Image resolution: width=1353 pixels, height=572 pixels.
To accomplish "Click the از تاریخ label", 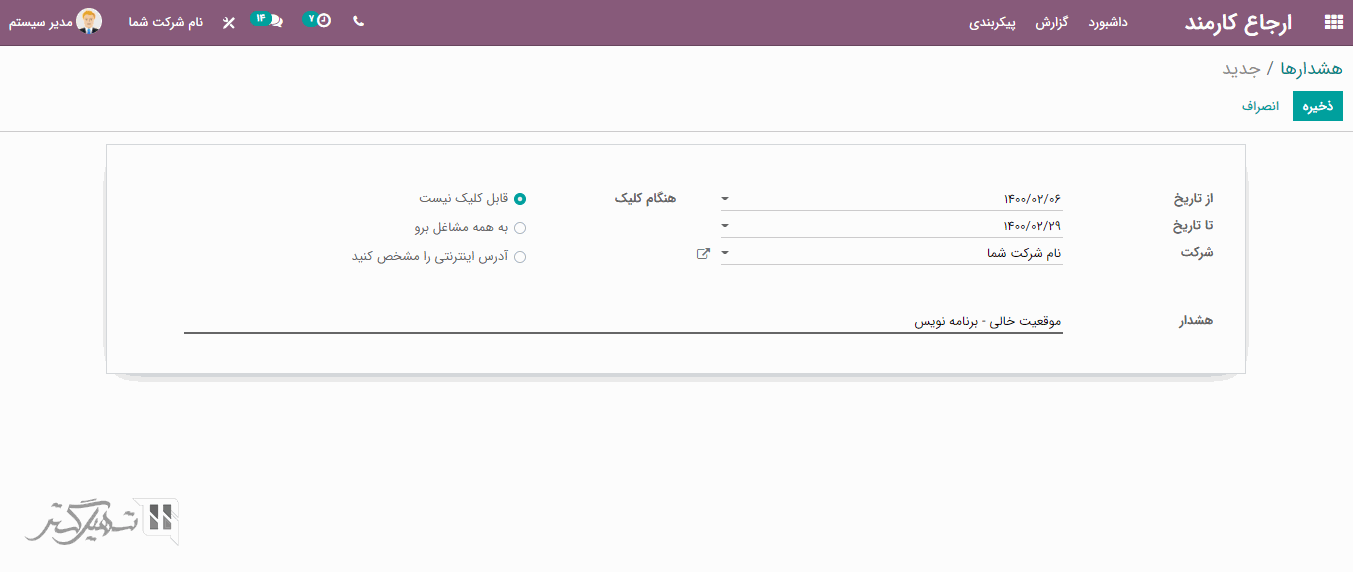I will (1193, 198).
